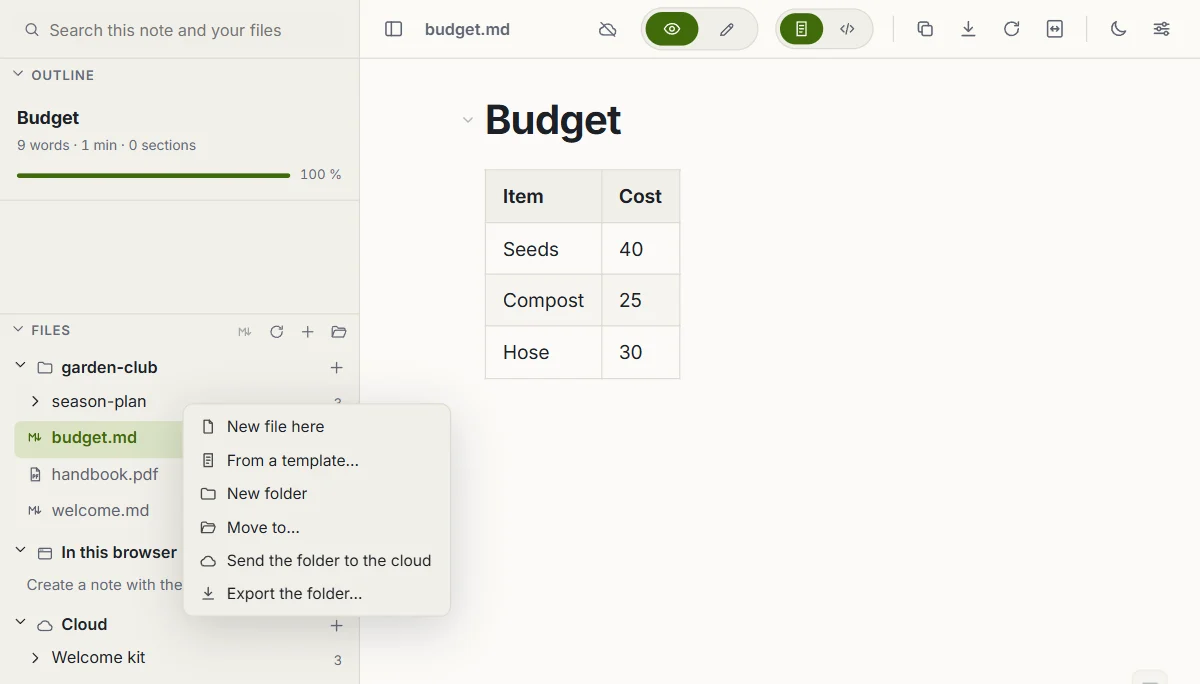Screen dimensions: 1200x684
Task: Click the PDF icon beside handbook.pdf
Action: [35, 474]
